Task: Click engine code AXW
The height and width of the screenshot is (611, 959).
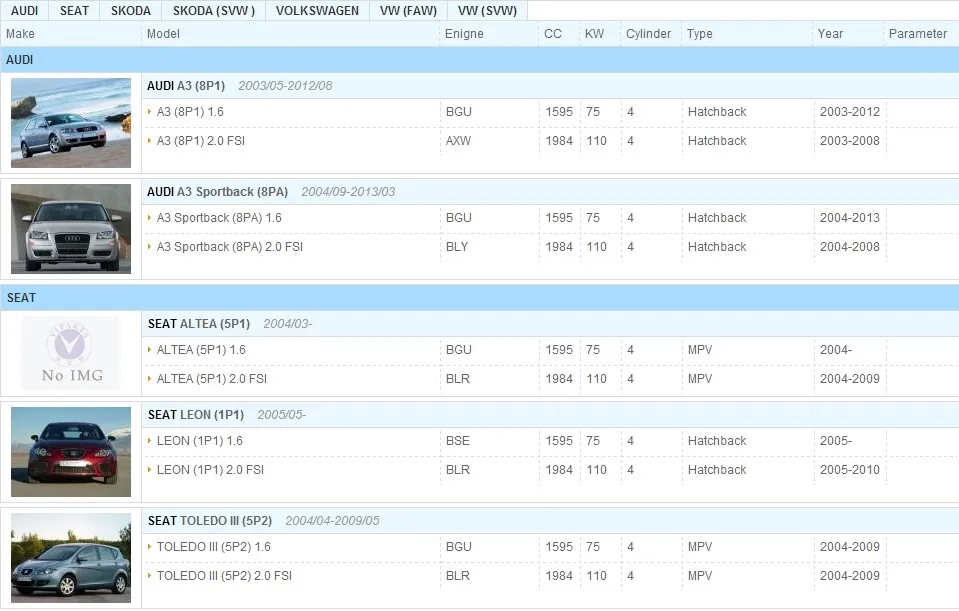Action: click(x=459, y=141)
